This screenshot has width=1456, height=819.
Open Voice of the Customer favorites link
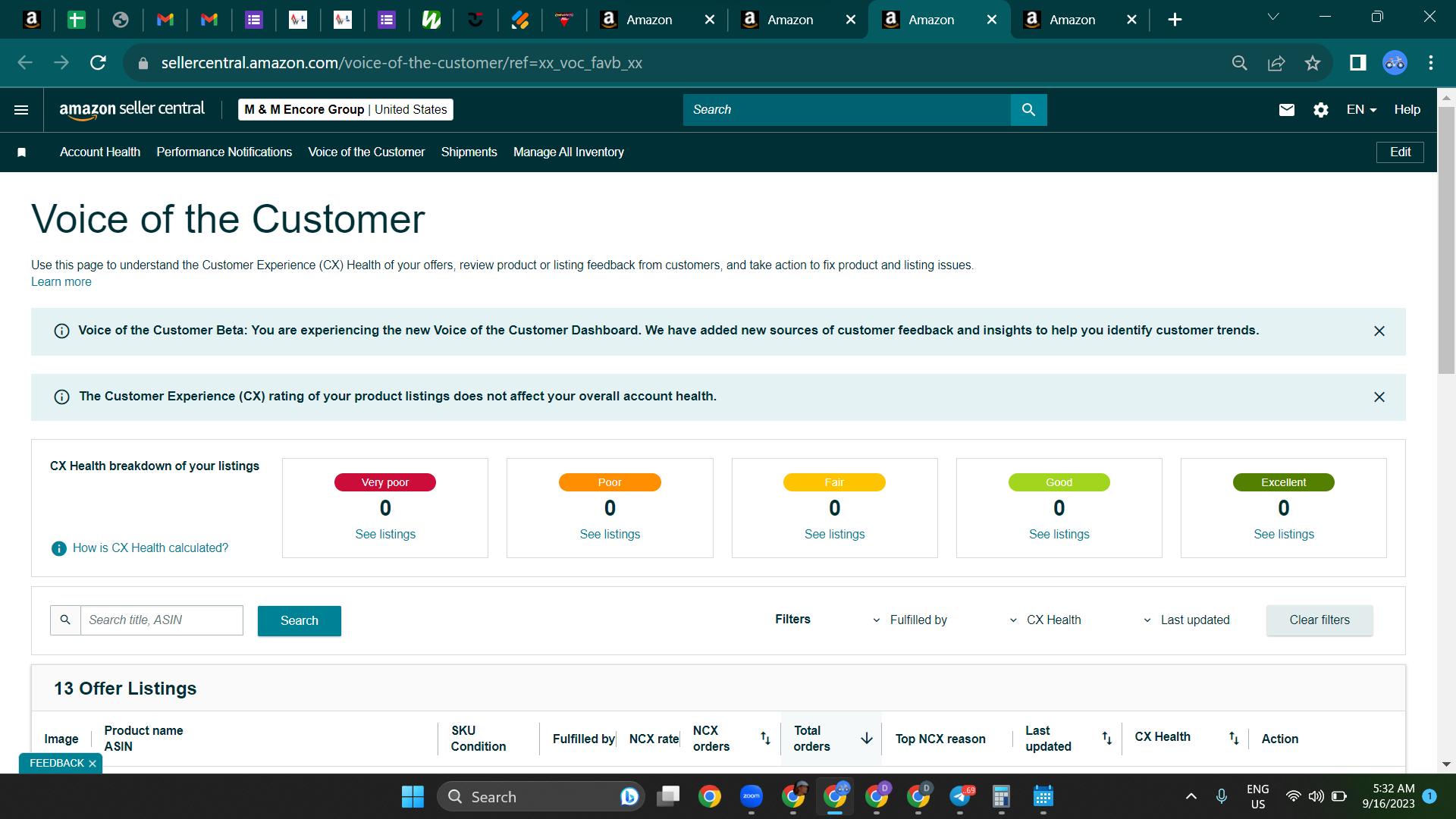[x=366, y=152]
